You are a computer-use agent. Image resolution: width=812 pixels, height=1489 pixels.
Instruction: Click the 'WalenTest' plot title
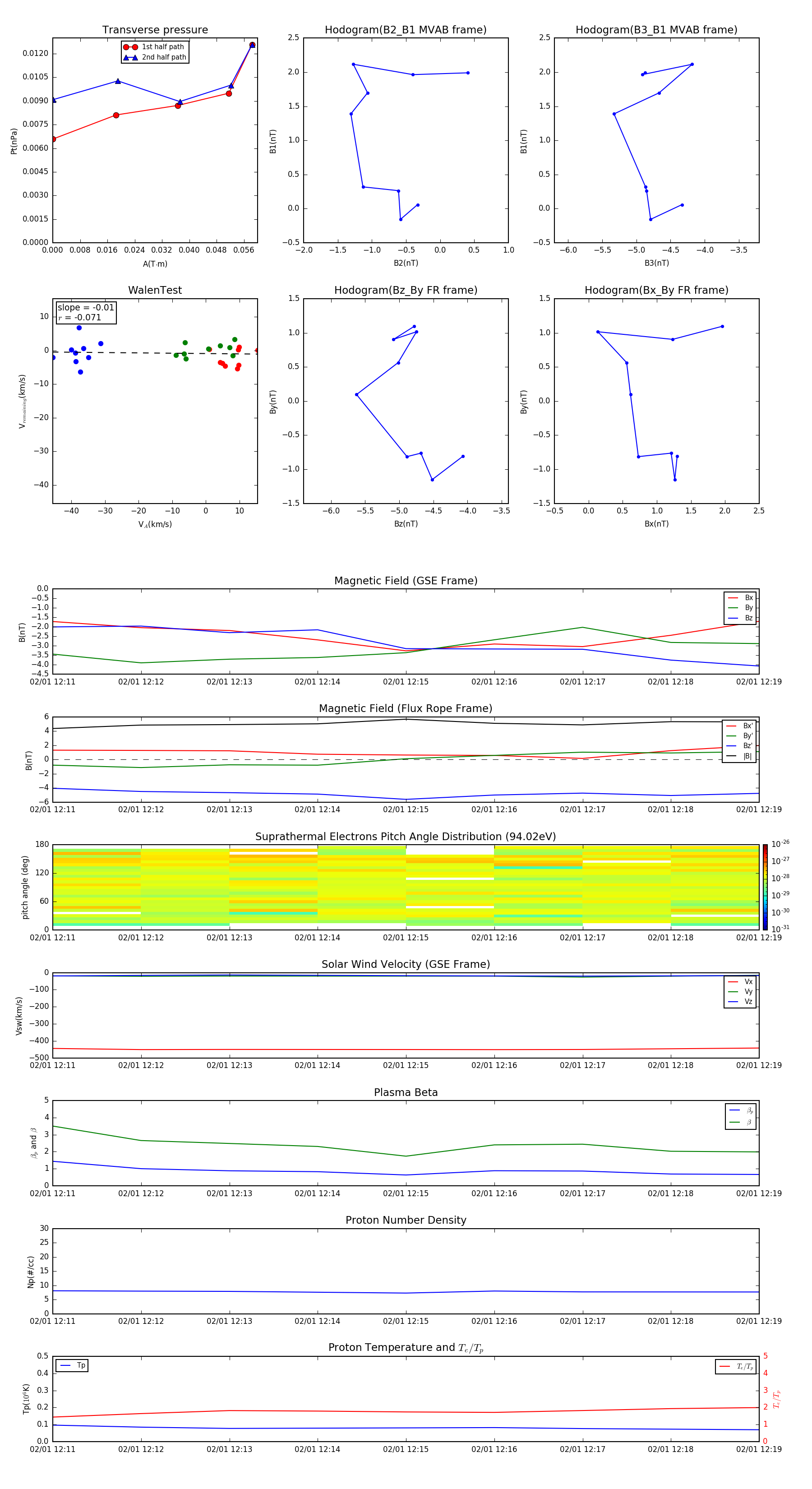pyautogui.click(x=155, y=290)
